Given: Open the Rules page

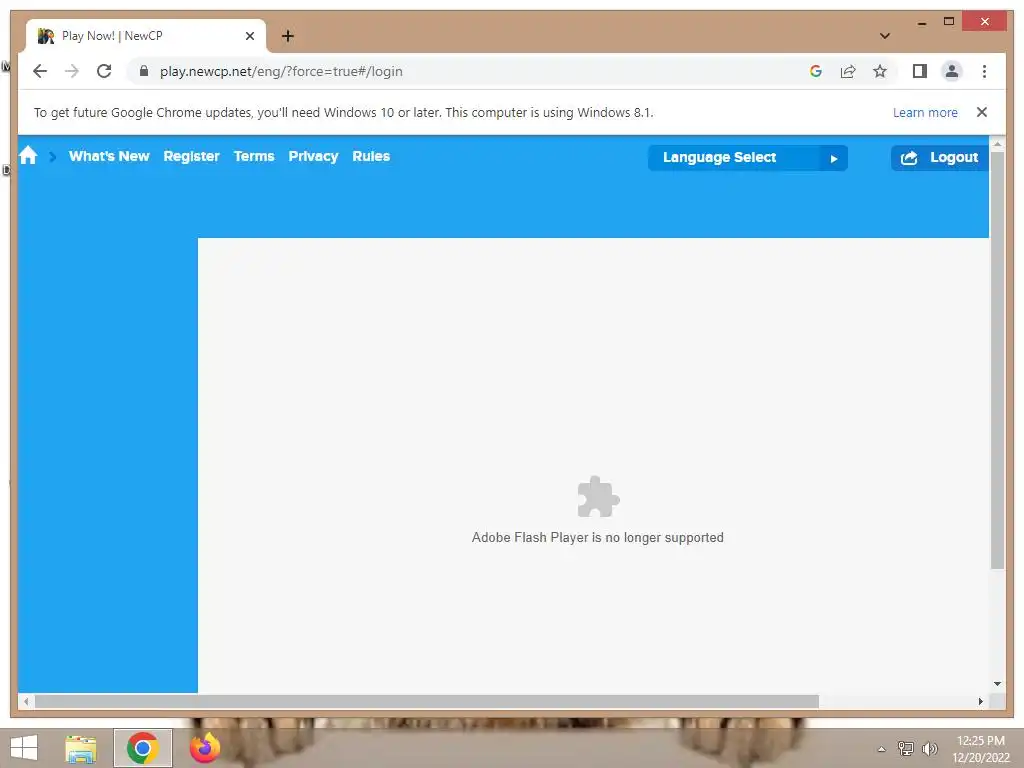Looking at the screenshot, I should pos(371,156).
